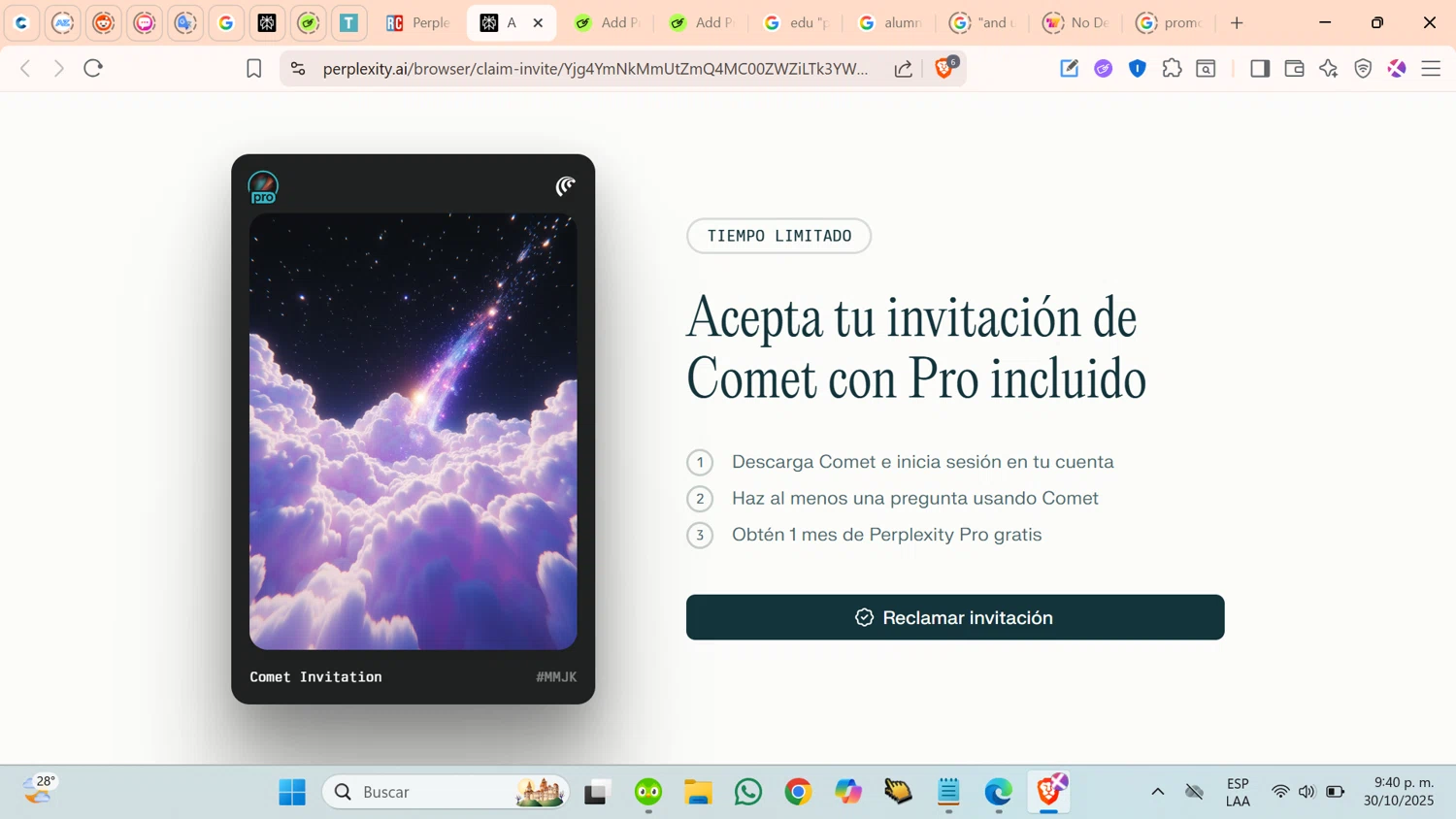Open site settings next to the URL
The width and height of the screenshot is (1456, 819).
point(298,69)
